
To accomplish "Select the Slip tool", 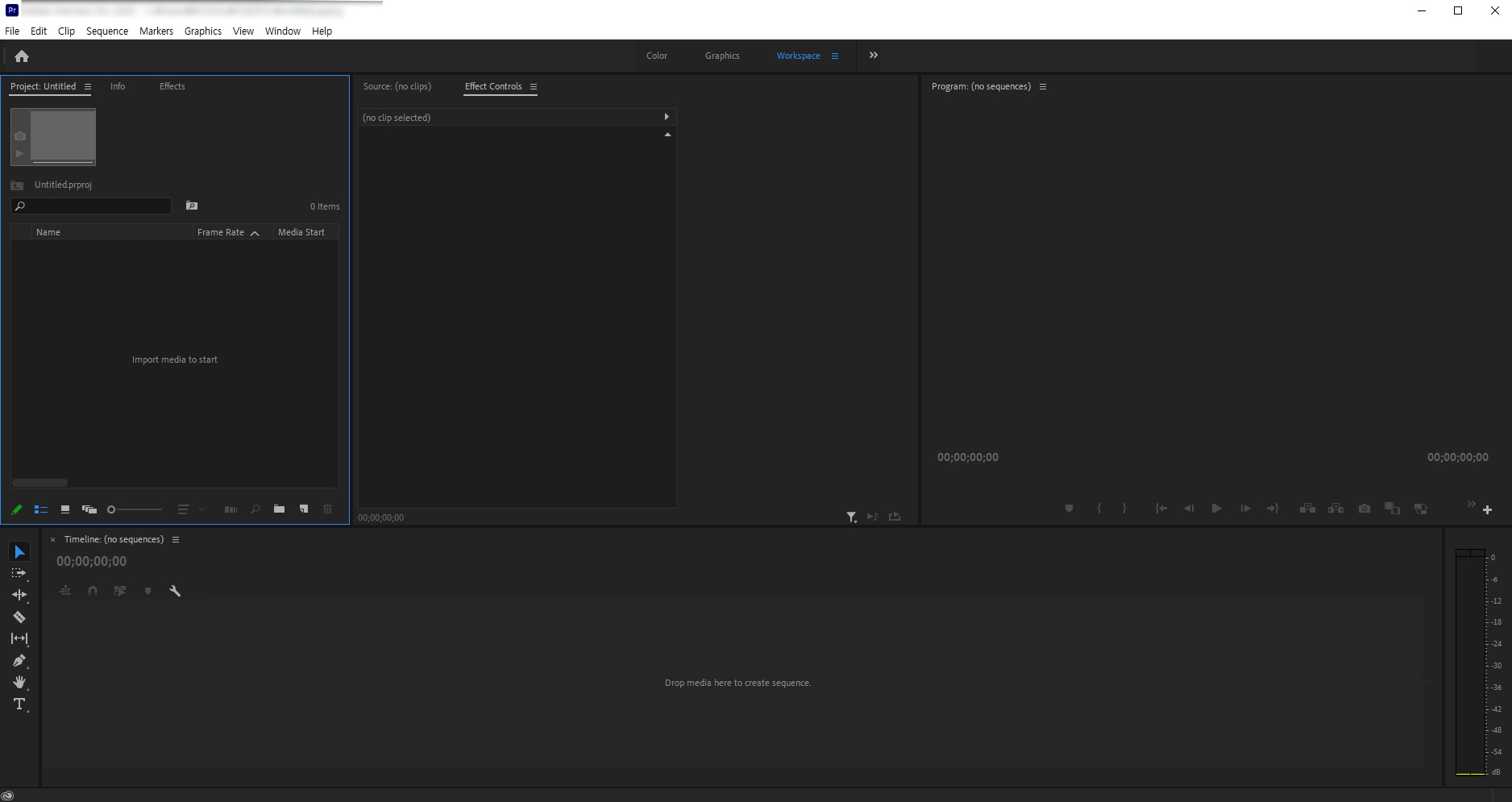I will point(19,638).
